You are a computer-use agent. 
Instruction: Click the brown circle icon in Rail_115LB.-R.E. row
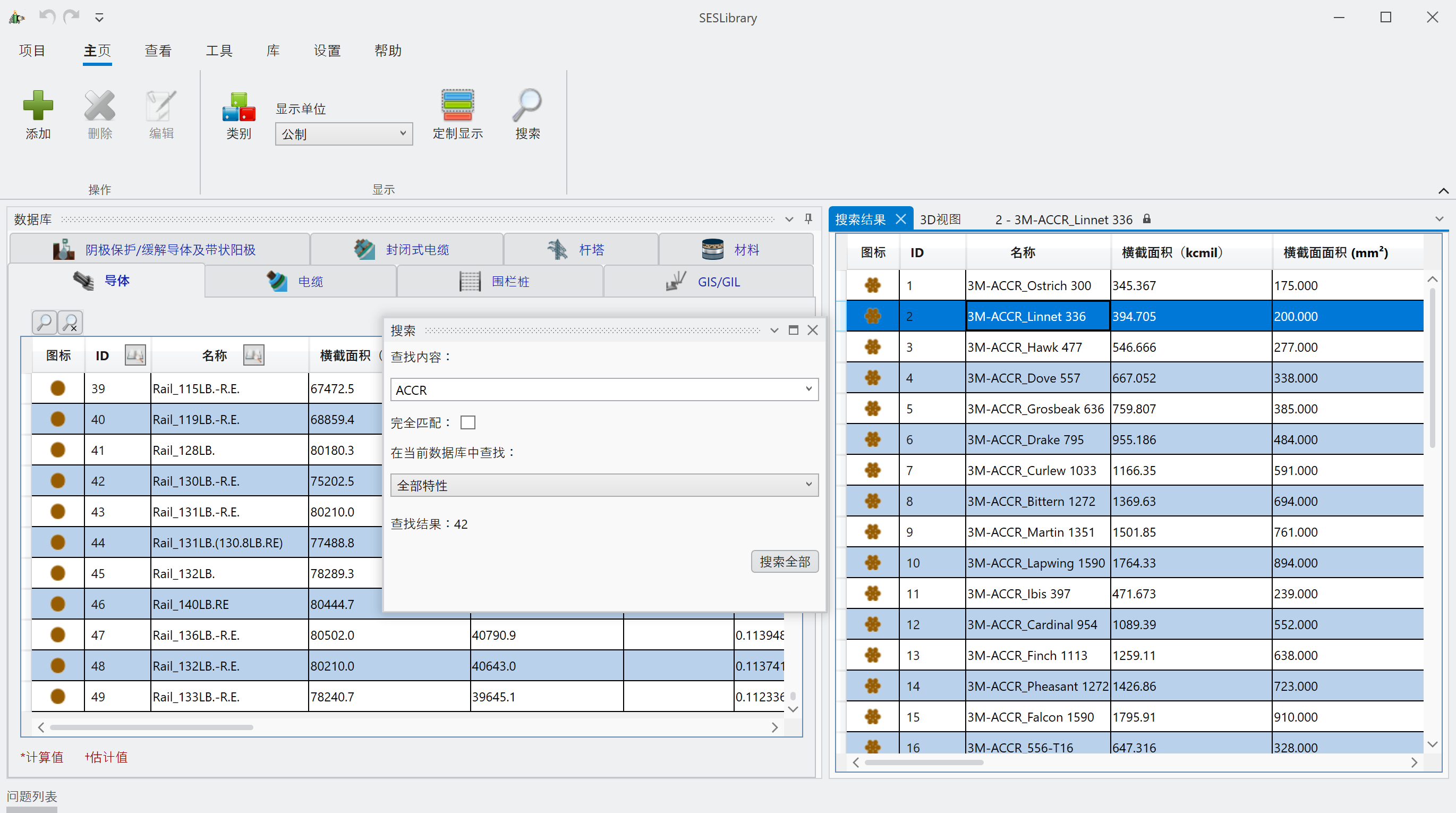tap(58, 388)
